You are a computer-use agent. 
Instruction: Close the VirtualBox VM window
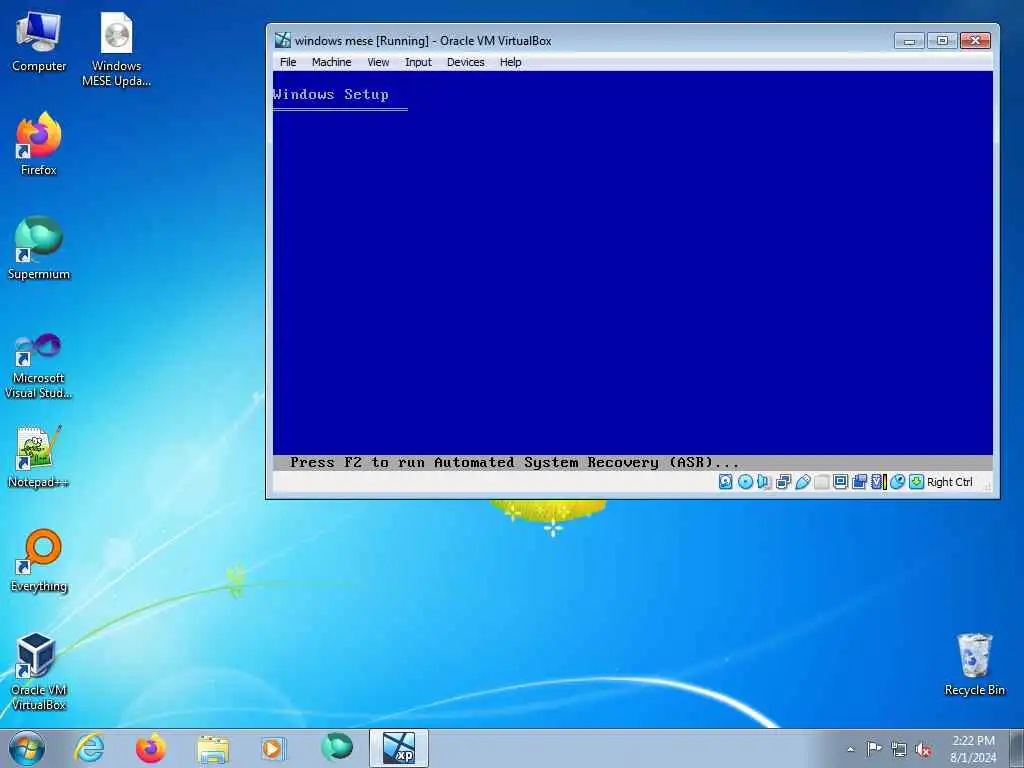(x=975, y=40)
